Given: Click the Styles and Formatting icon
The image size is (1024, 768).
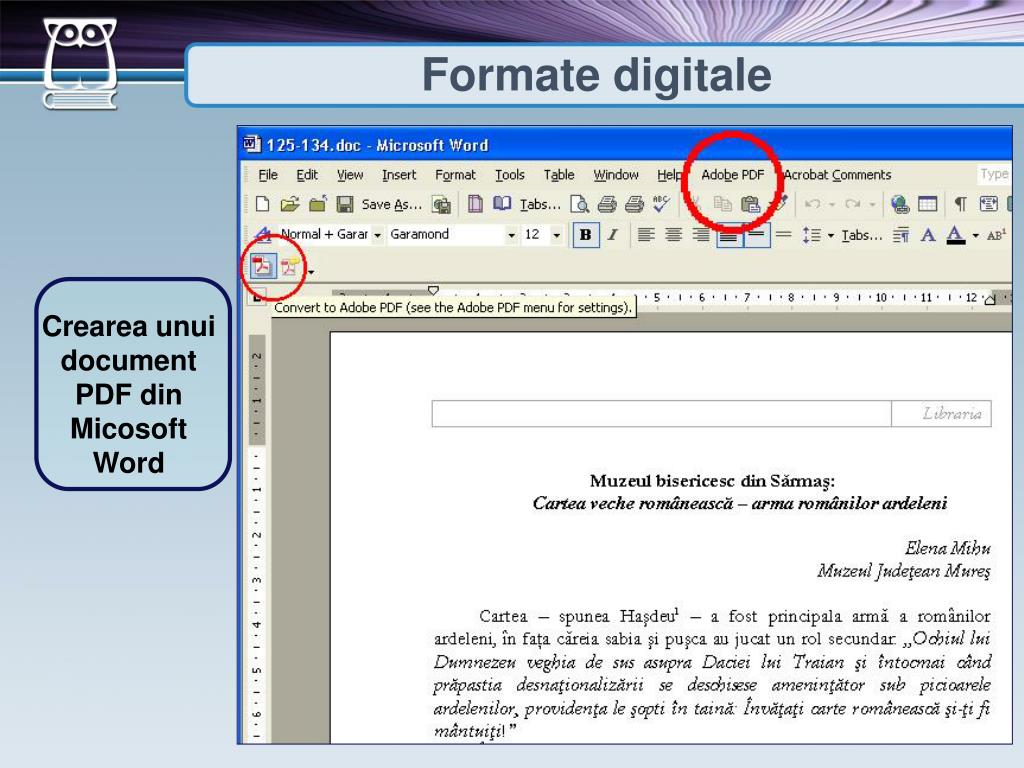Looking at the screenshot, I should click(x=263, y=234).
